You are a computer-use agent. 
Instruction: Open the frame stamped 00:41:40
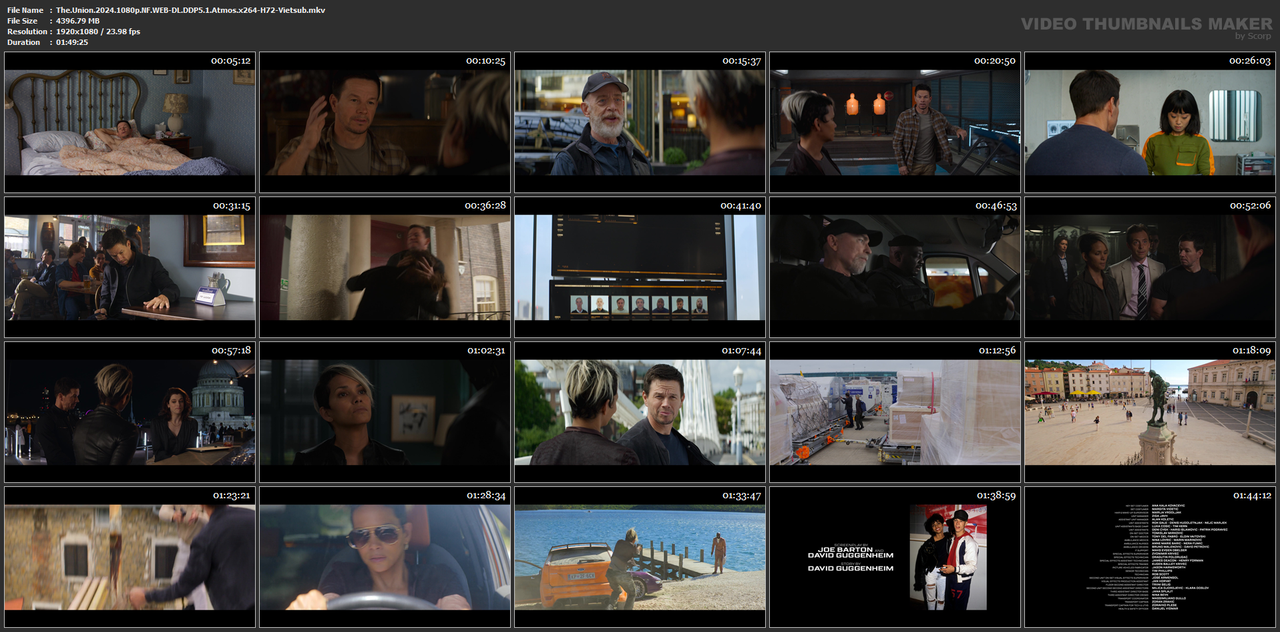pyautogui.click(x=640, y=267)
